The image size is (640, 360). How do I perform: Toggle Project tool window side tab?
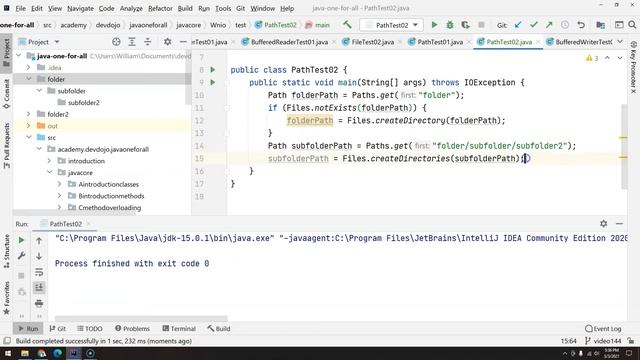coord(7,53)
